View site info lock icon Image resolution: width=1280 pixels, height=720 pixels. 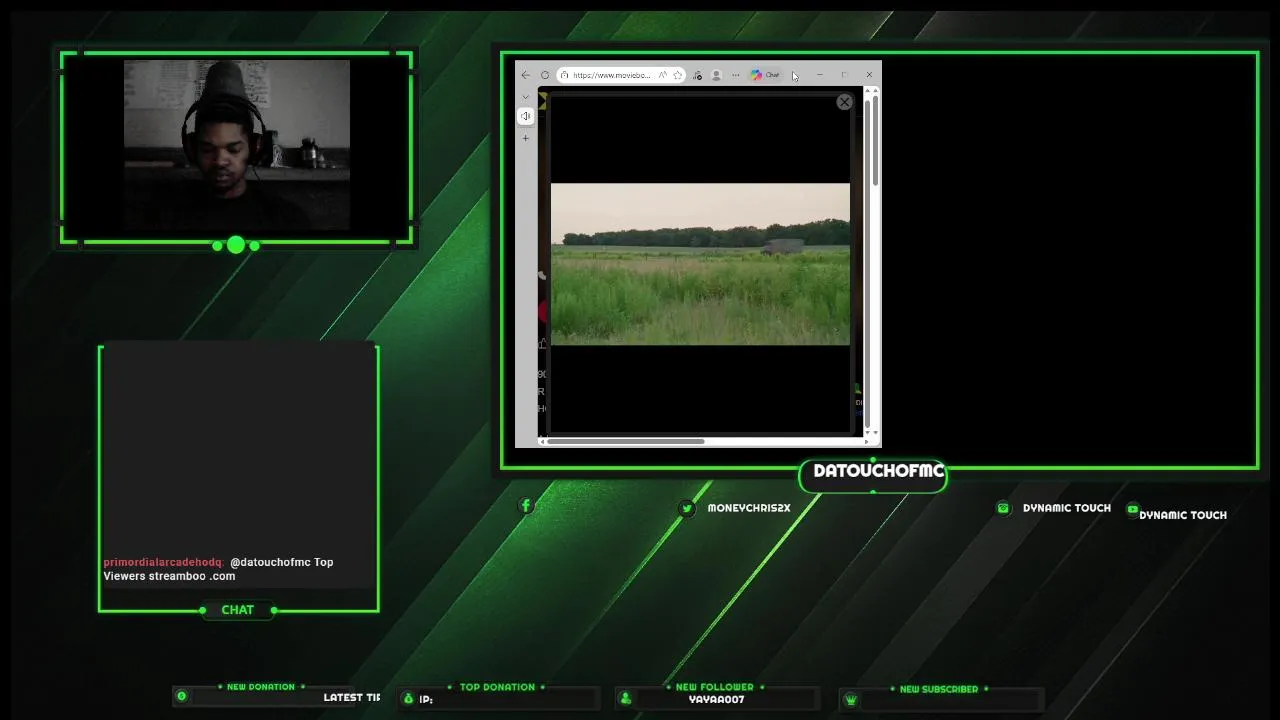coord(565,75)
